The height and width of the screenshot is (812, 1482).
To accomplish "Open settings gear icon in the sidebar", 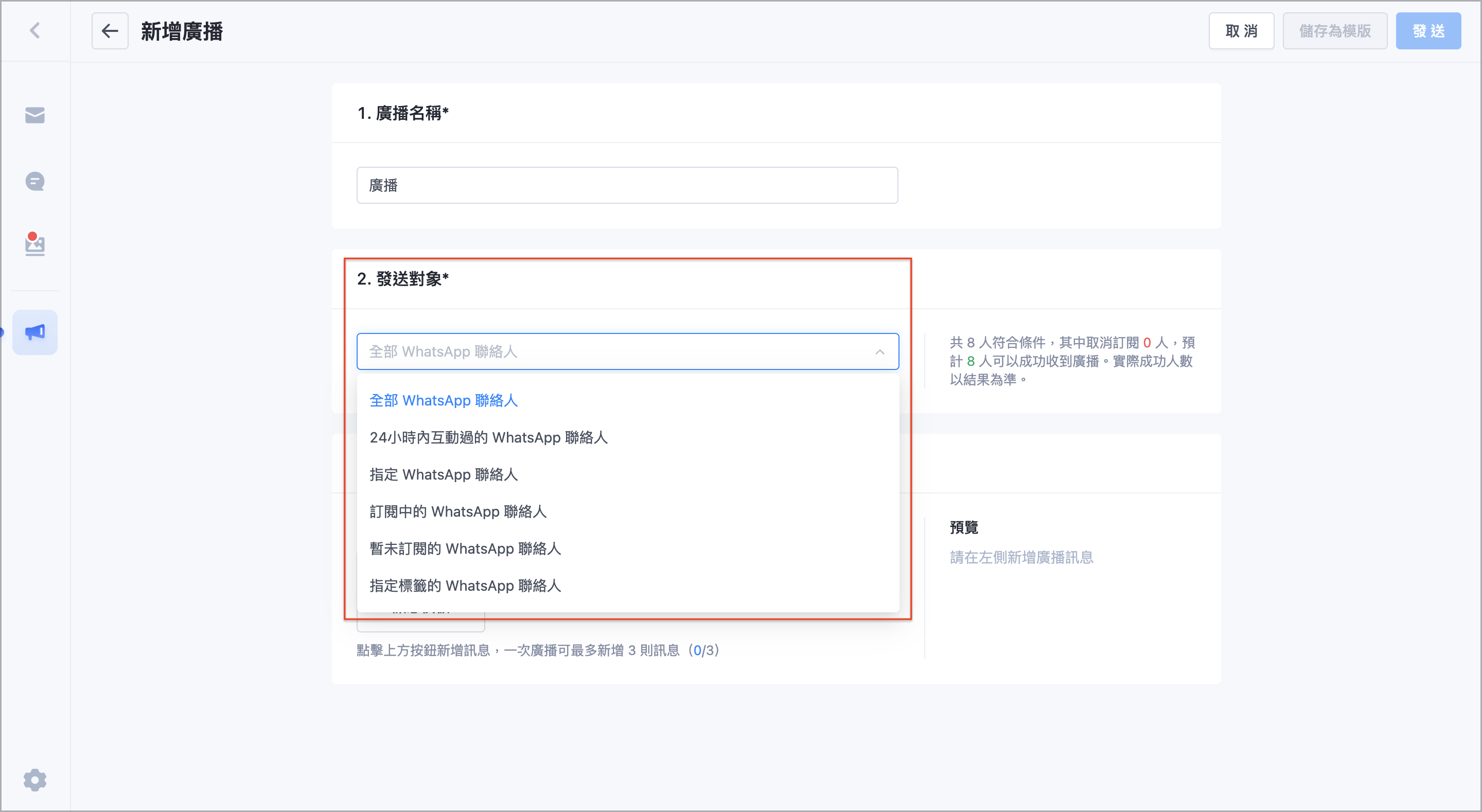I will (35, 780).
